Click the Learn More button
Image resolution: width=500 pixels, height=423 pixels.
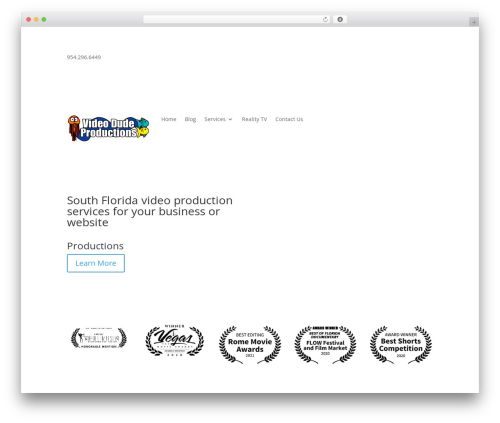click(x=96, y=263)
